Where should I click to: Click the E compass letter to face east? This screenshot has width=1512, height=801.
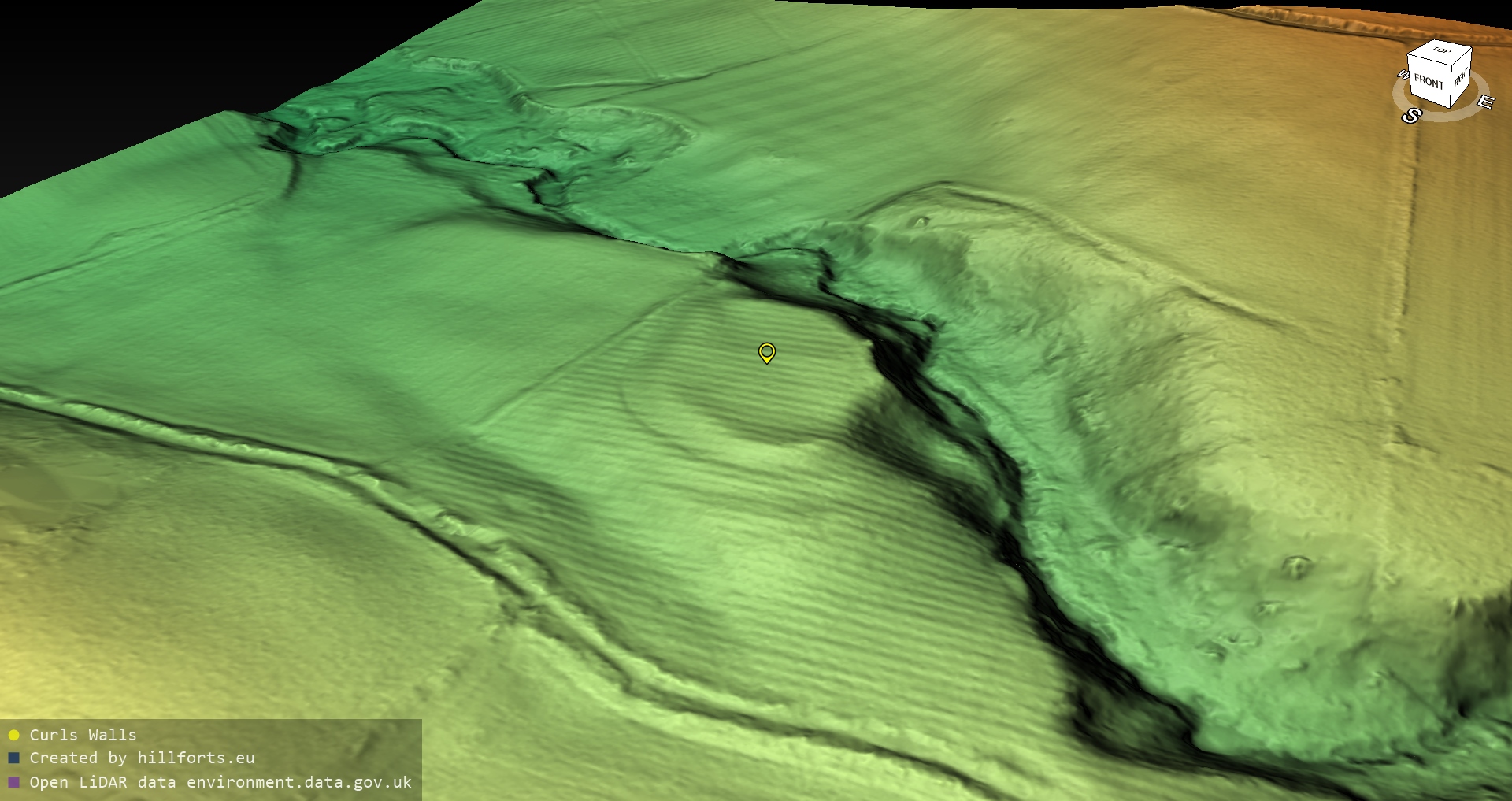click(1484, 102)
